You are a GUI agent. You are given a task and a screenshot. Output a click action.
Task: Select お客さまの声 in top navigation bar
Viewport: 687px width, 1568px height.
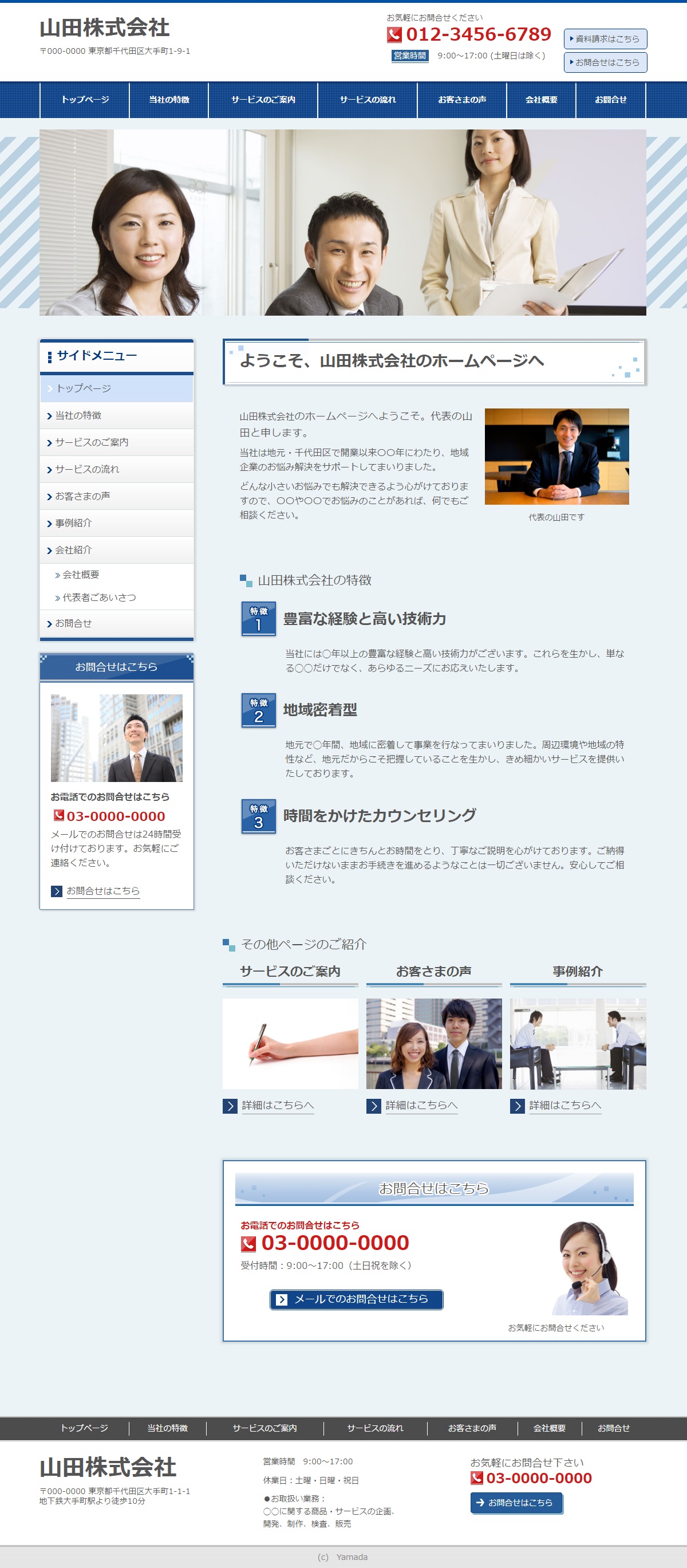[462, 100]
